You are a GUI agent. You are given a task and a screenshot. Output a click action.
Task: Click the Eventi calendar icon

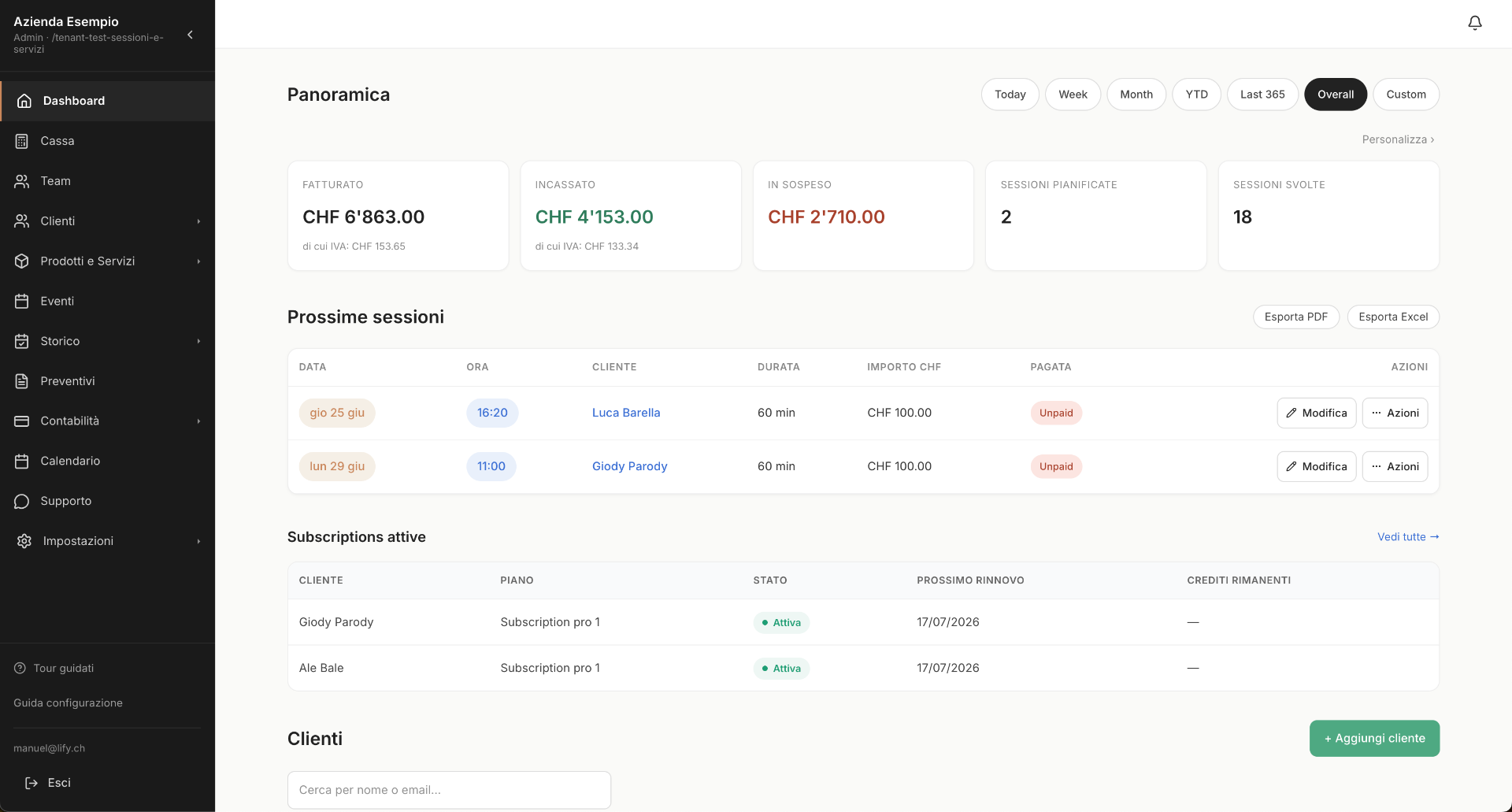22,301
